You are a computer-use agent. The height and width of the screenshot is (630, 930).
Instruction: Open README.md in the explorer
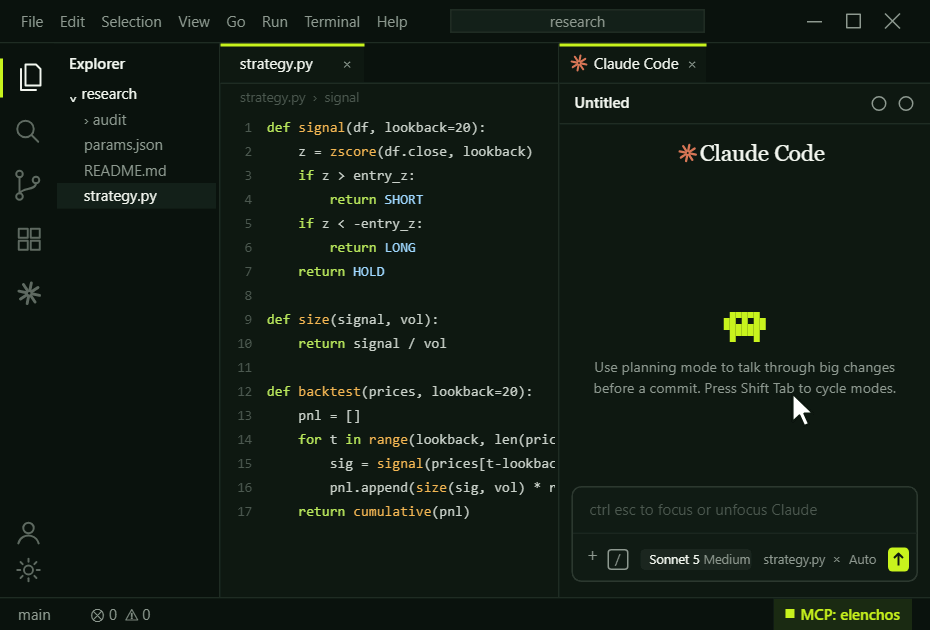[x=125, y=171]
